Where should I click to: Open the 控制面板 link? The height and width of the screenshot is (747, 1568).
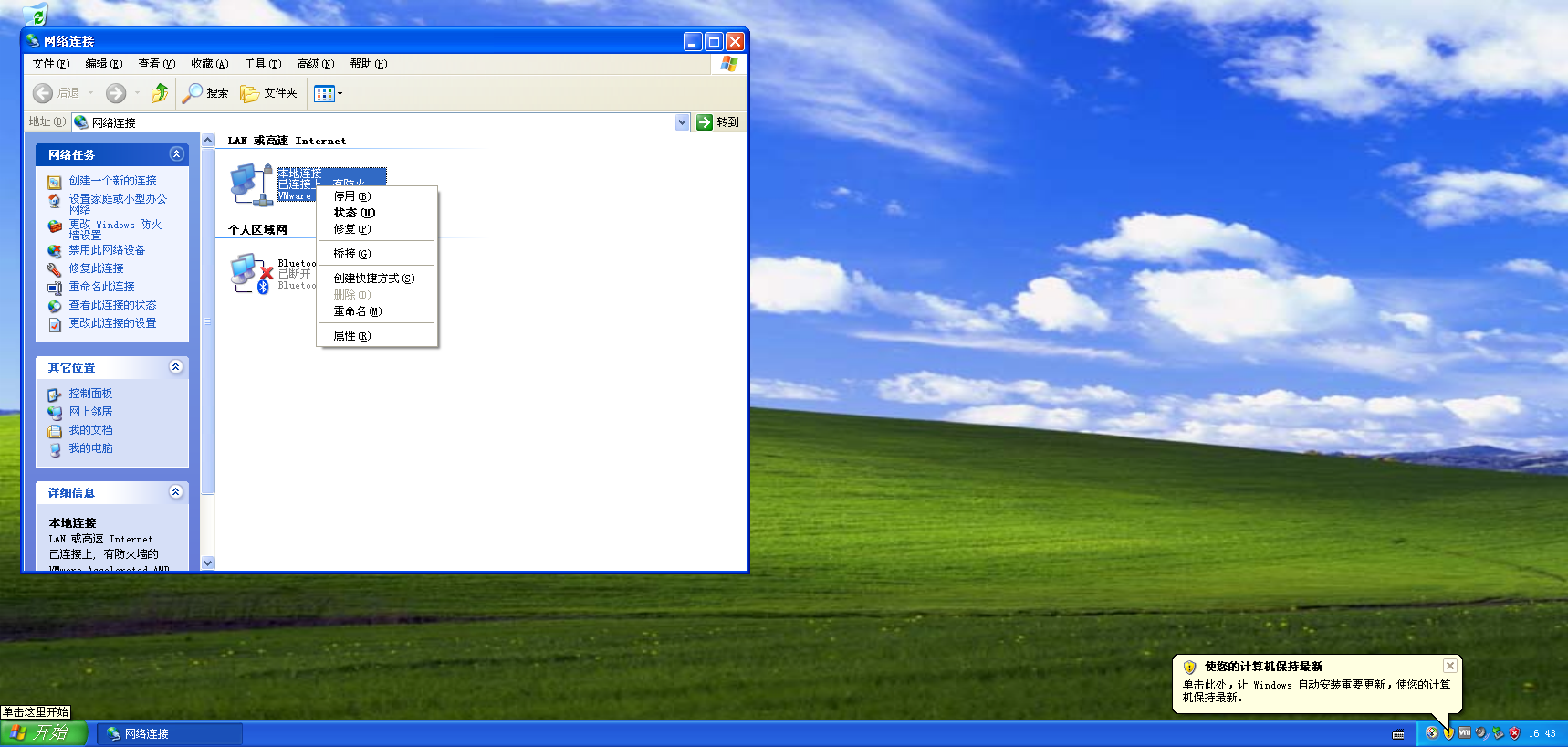coord(90,394)
